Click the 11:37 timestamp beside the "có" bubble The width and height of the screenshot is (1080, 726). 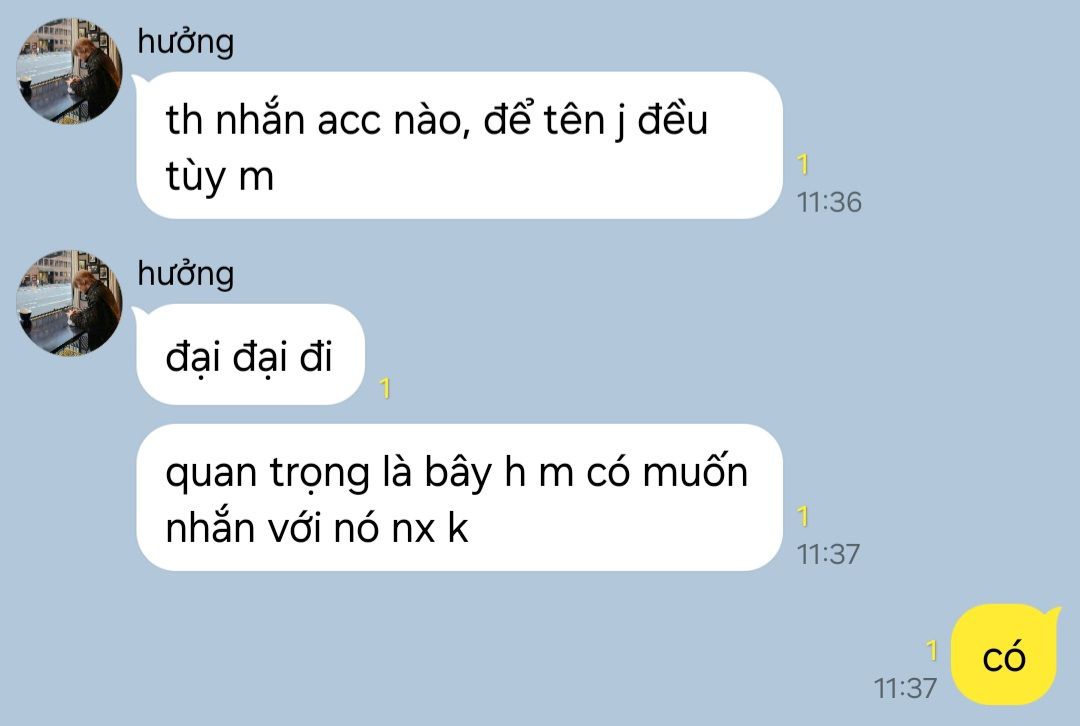point(905,688)
